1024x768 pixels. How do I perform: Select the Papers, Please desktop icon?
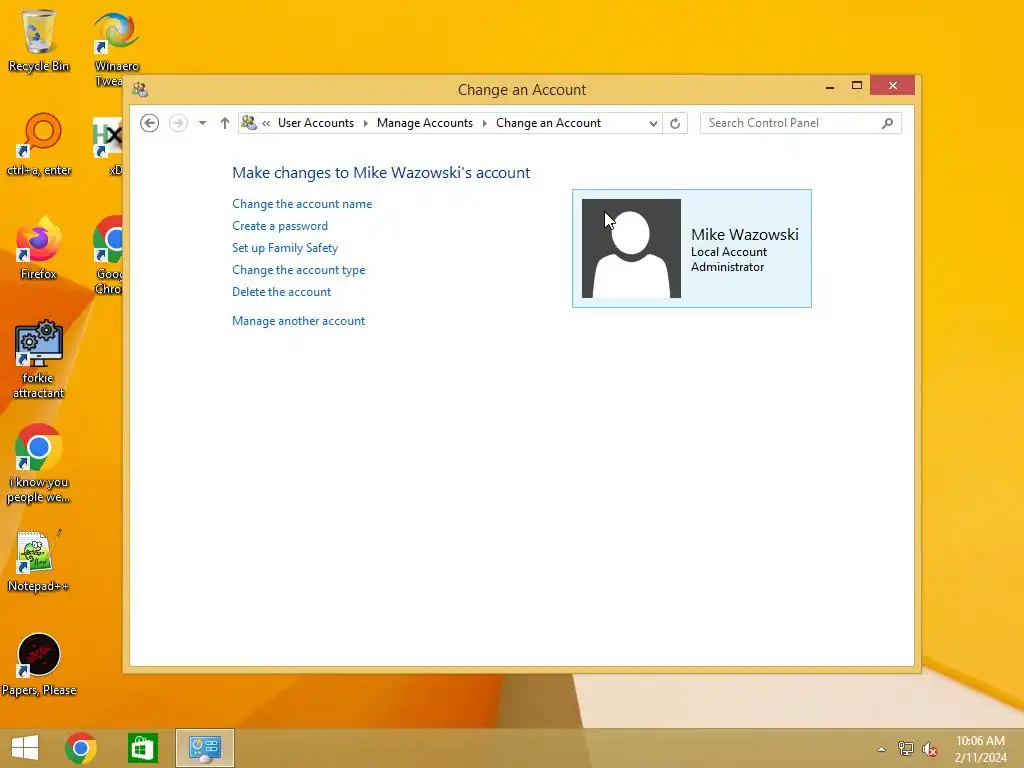tap(39, 665)
